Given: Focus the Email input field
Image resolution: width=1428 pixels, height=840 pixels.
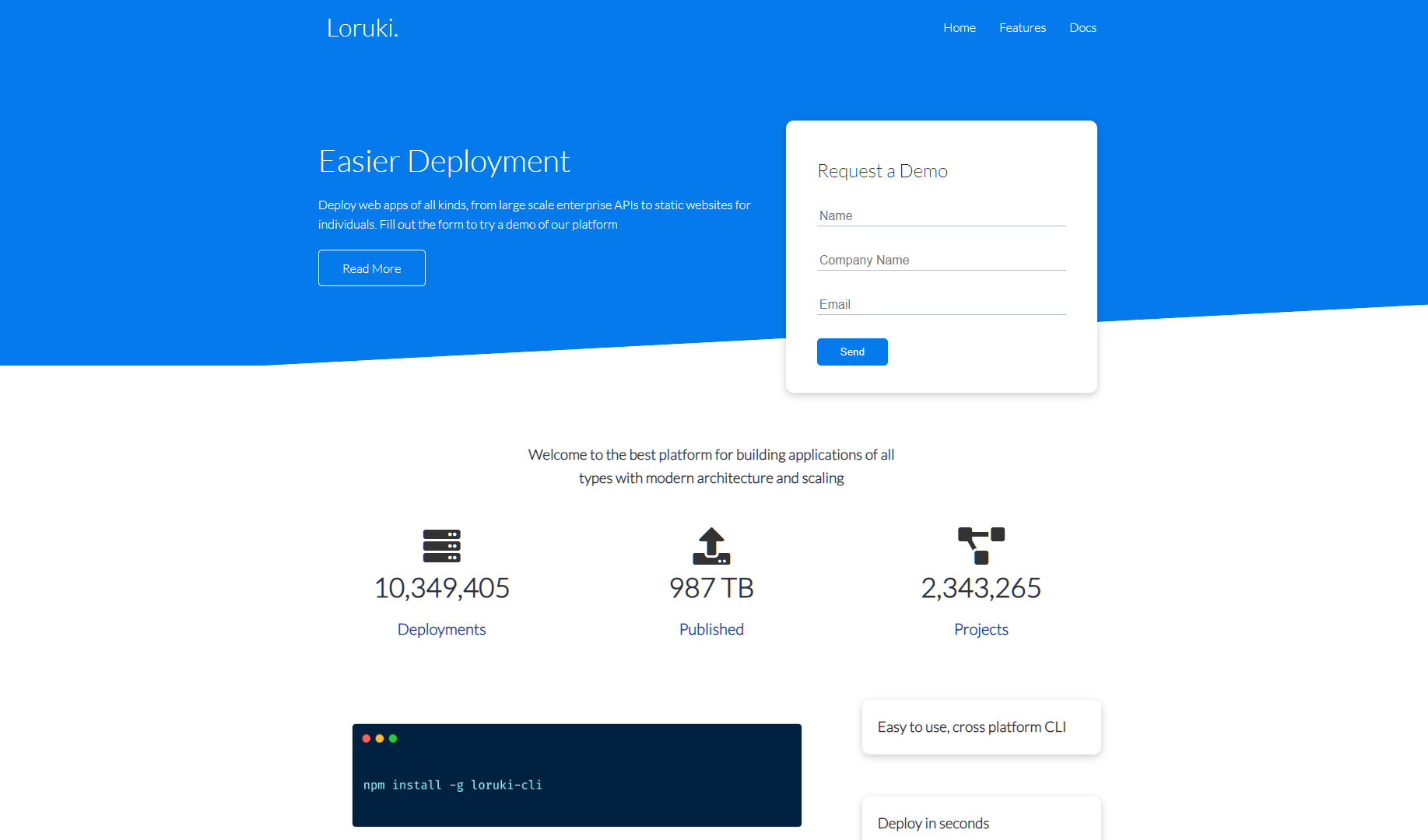Looking at the screenshot, I should point(942,304).
